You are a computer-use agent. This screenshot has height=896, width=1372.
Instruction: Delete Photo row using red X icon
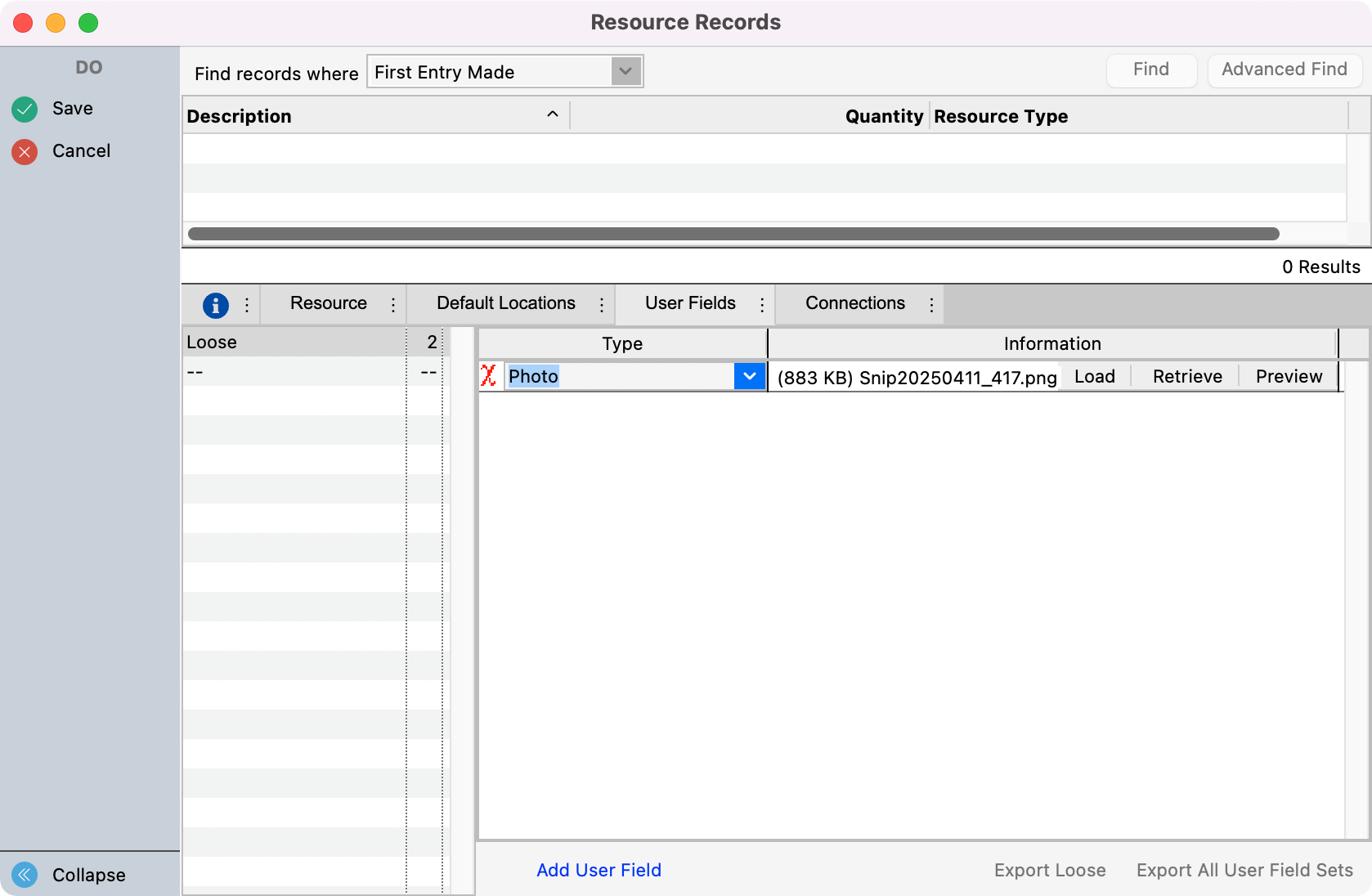pyautogui.click(x=489, y=376)
